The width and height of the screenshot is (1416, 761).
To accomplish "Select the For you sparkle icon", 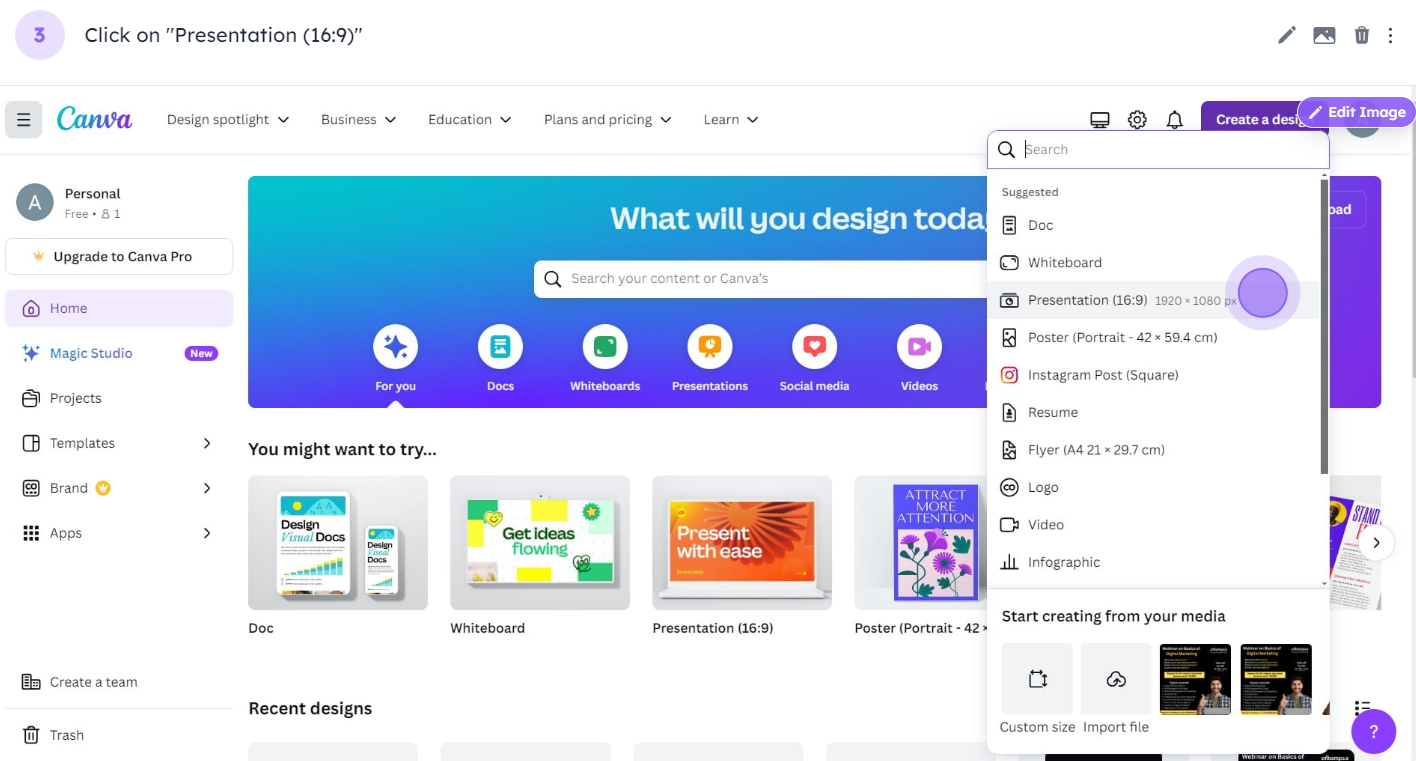I will 395,347.
